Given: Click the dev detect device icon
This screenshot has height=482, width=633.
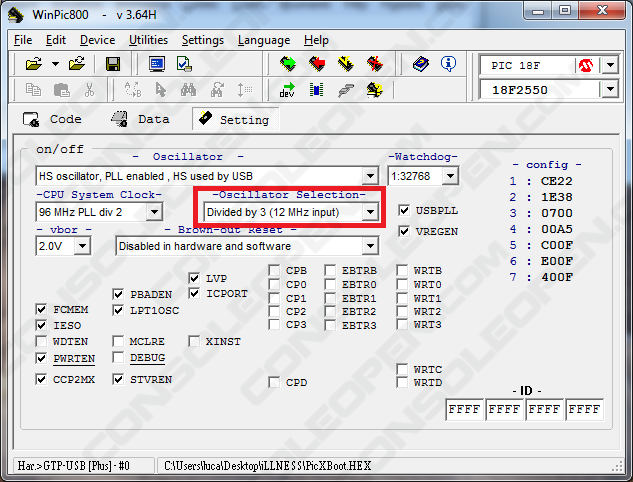Looking at the screenshot, I should click(287, 90).
